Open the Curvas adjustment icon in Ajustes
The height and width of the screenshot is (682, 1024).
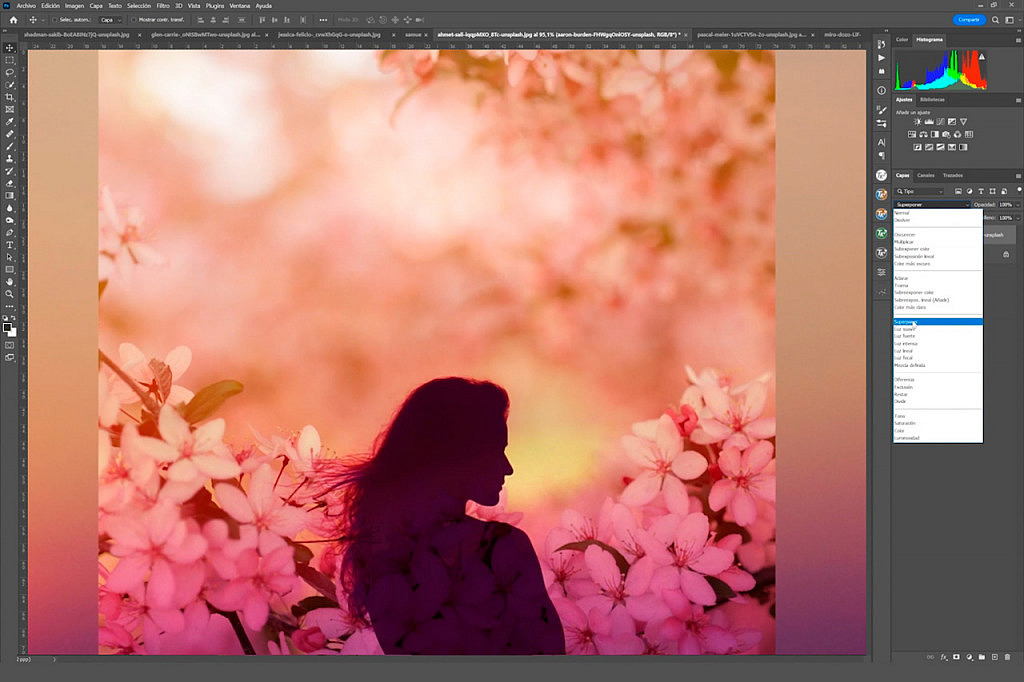[x=940, y=121]
